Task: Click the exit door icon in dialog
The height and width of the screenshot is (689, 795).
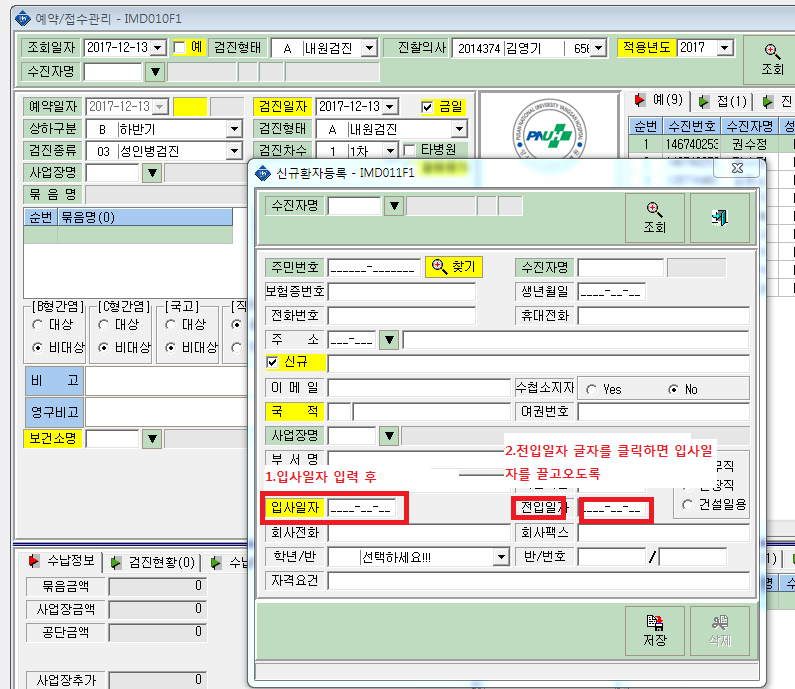Action: 719,217
